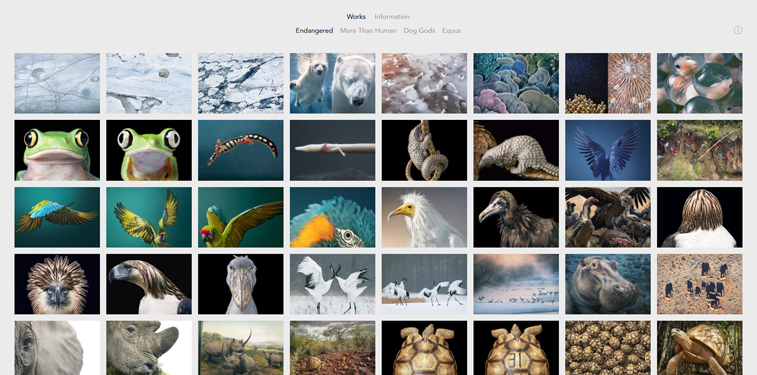Open the two polar bears underwater photo

pos(332,83)
